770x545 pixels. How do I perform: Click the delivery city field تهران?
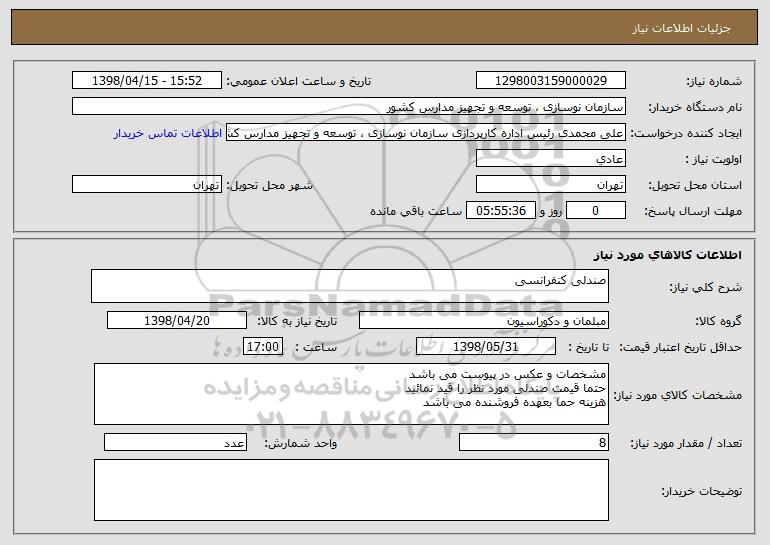pos(147,185)
